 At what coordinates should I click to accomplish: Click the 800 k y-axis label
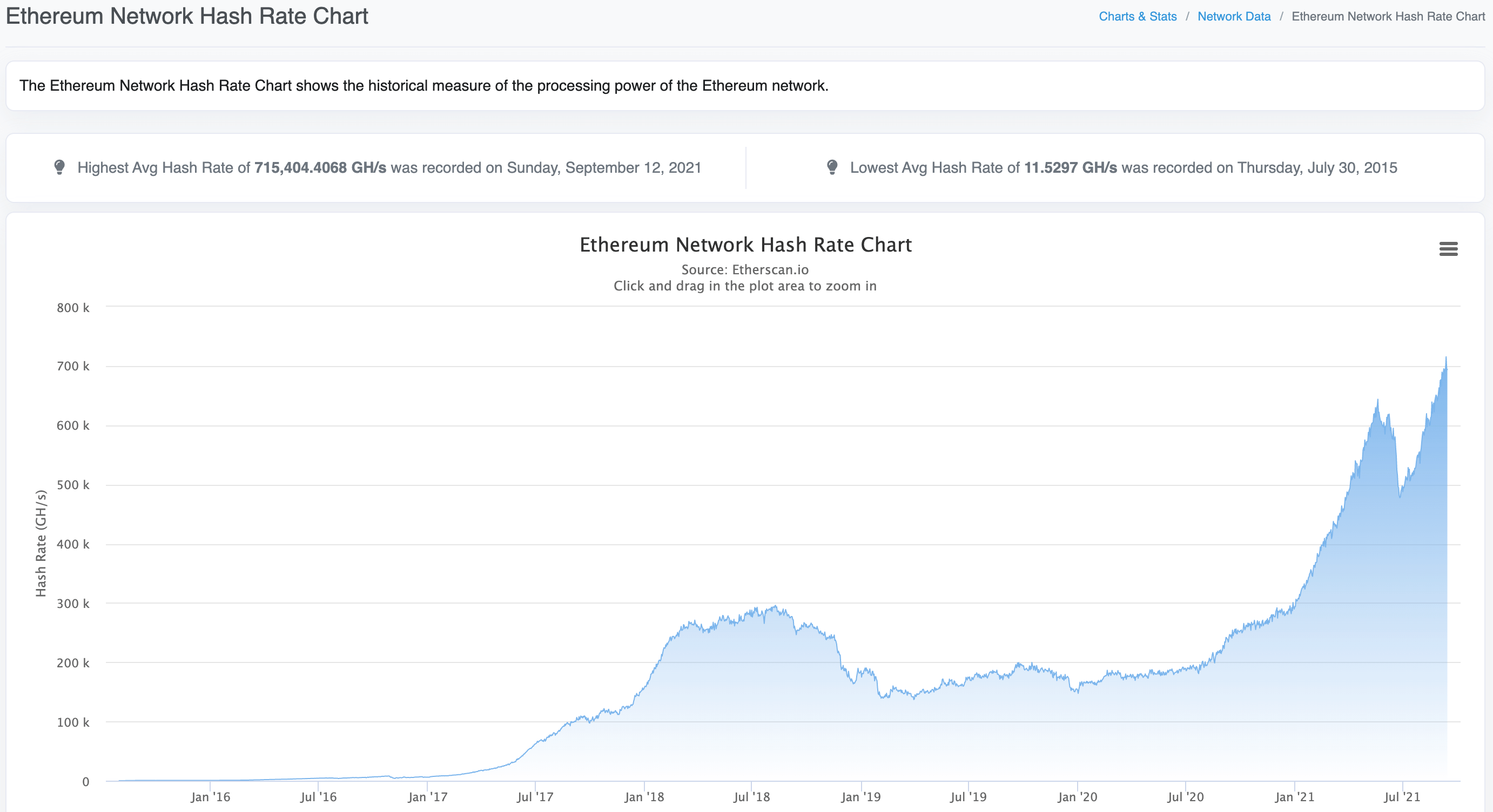pyautogui.click(x=75, y=308)
